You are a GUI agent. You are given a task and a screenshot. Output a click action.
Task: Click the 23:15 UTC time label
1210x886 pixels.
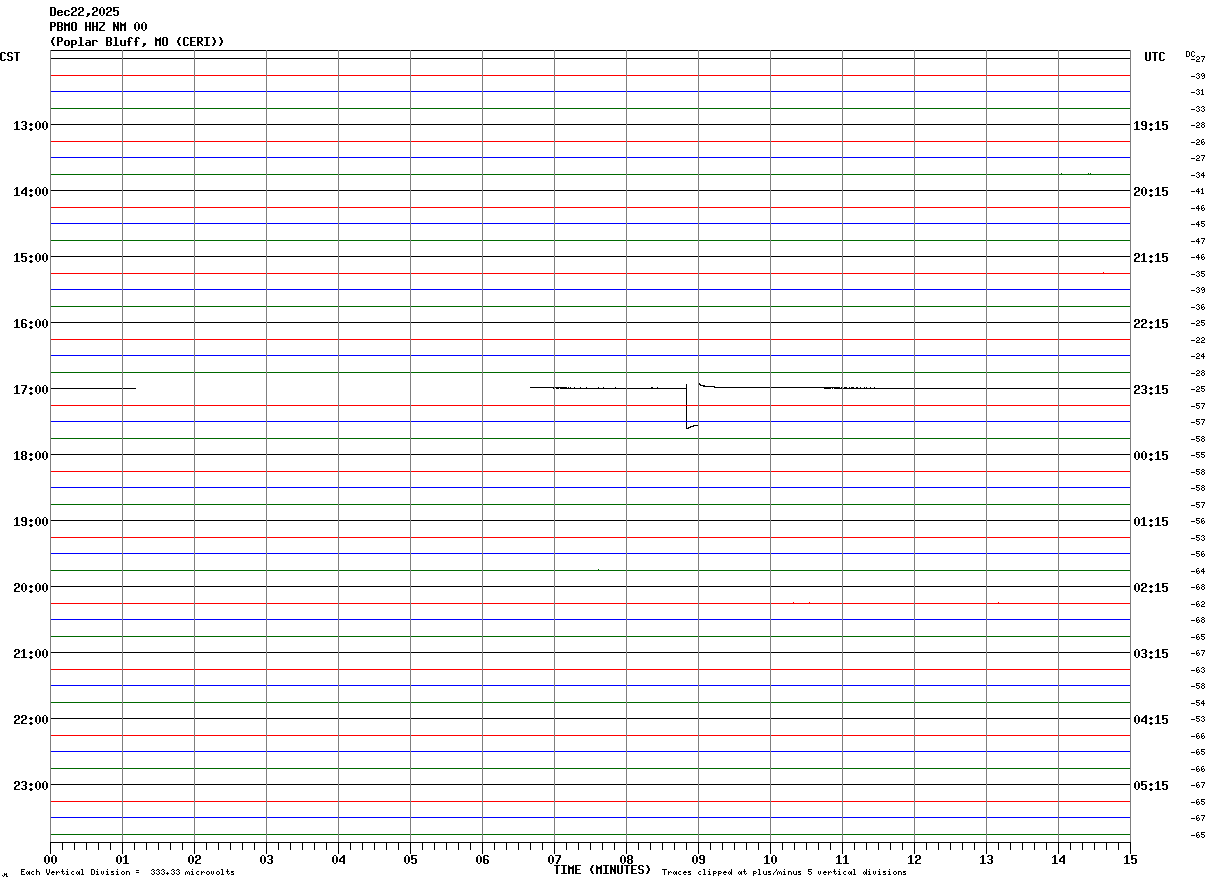click(1150, 389)
